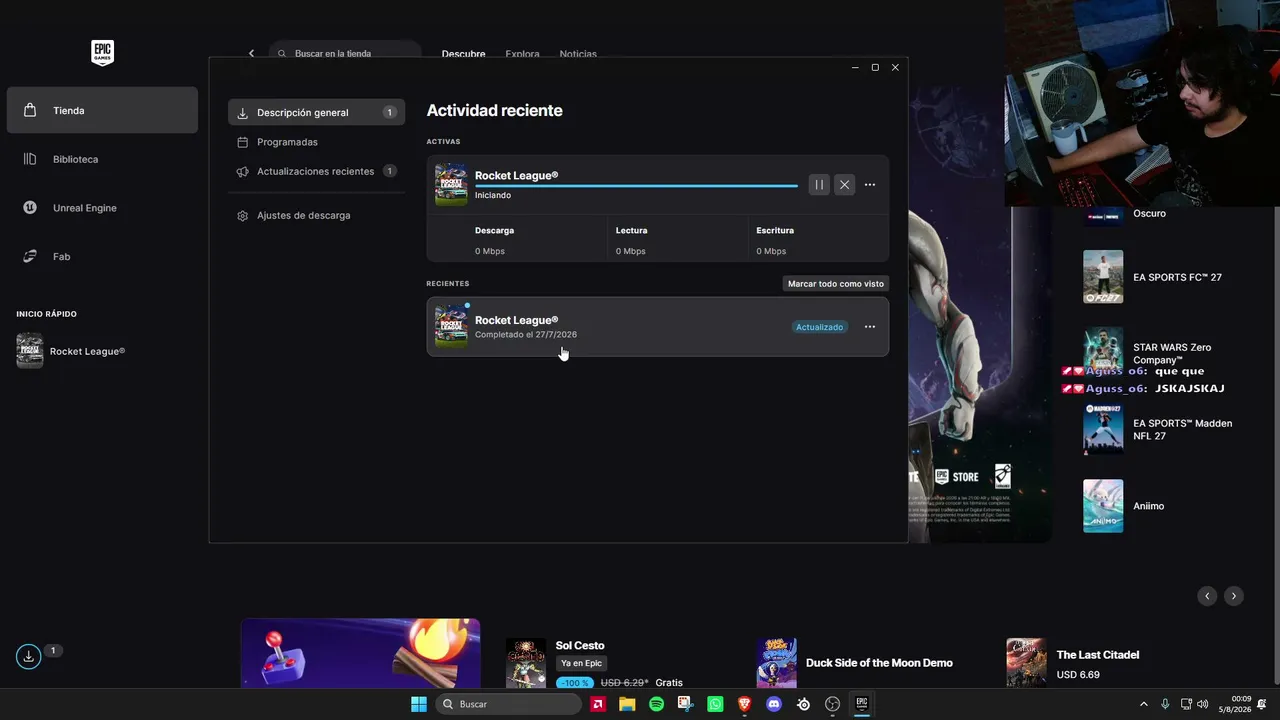
Task: Switch to the Descubre tab
Action: [463, 54]
